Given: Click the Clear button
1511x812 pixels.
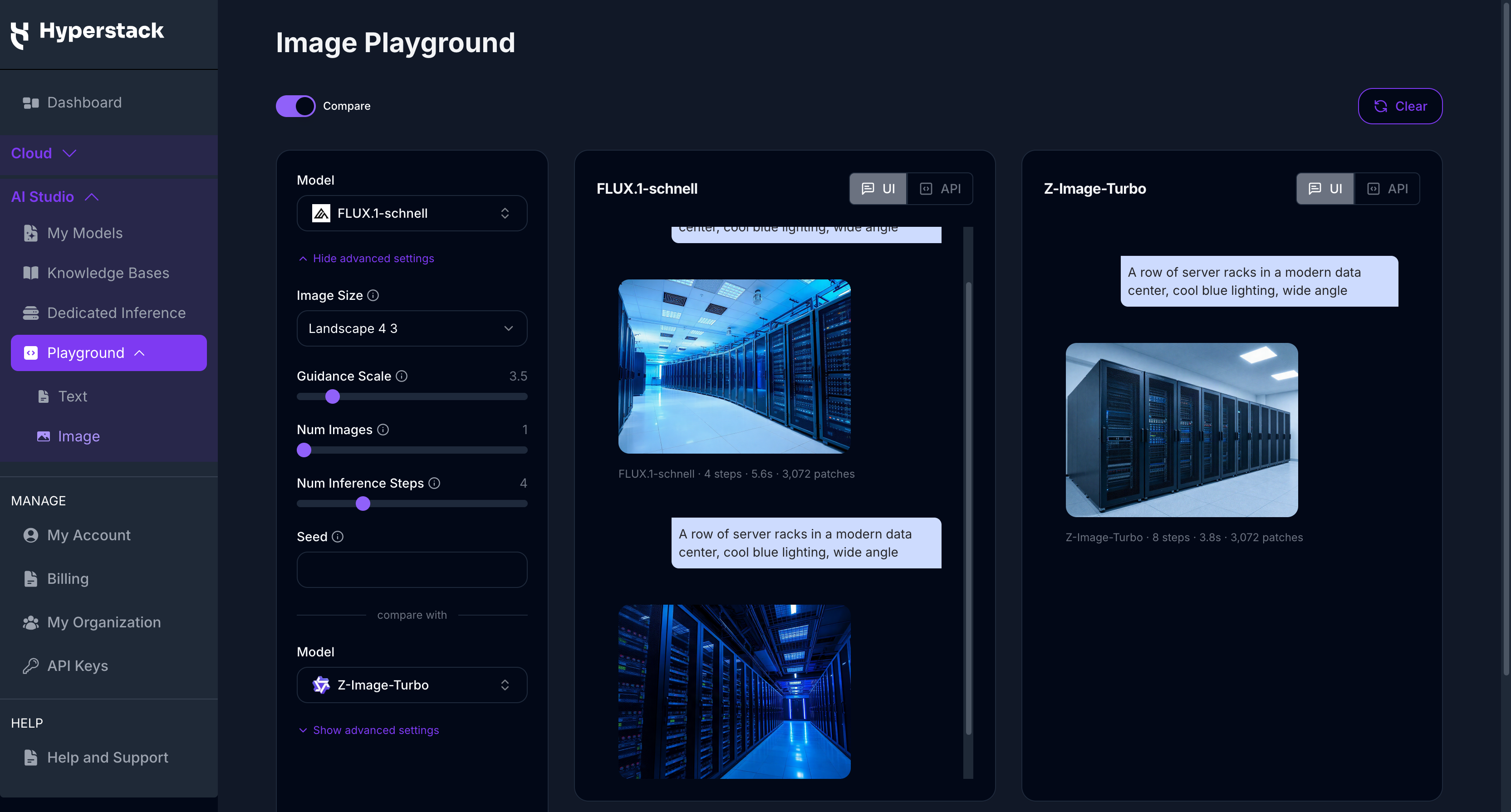Looking at the screenshot, I should (1400, 106).
